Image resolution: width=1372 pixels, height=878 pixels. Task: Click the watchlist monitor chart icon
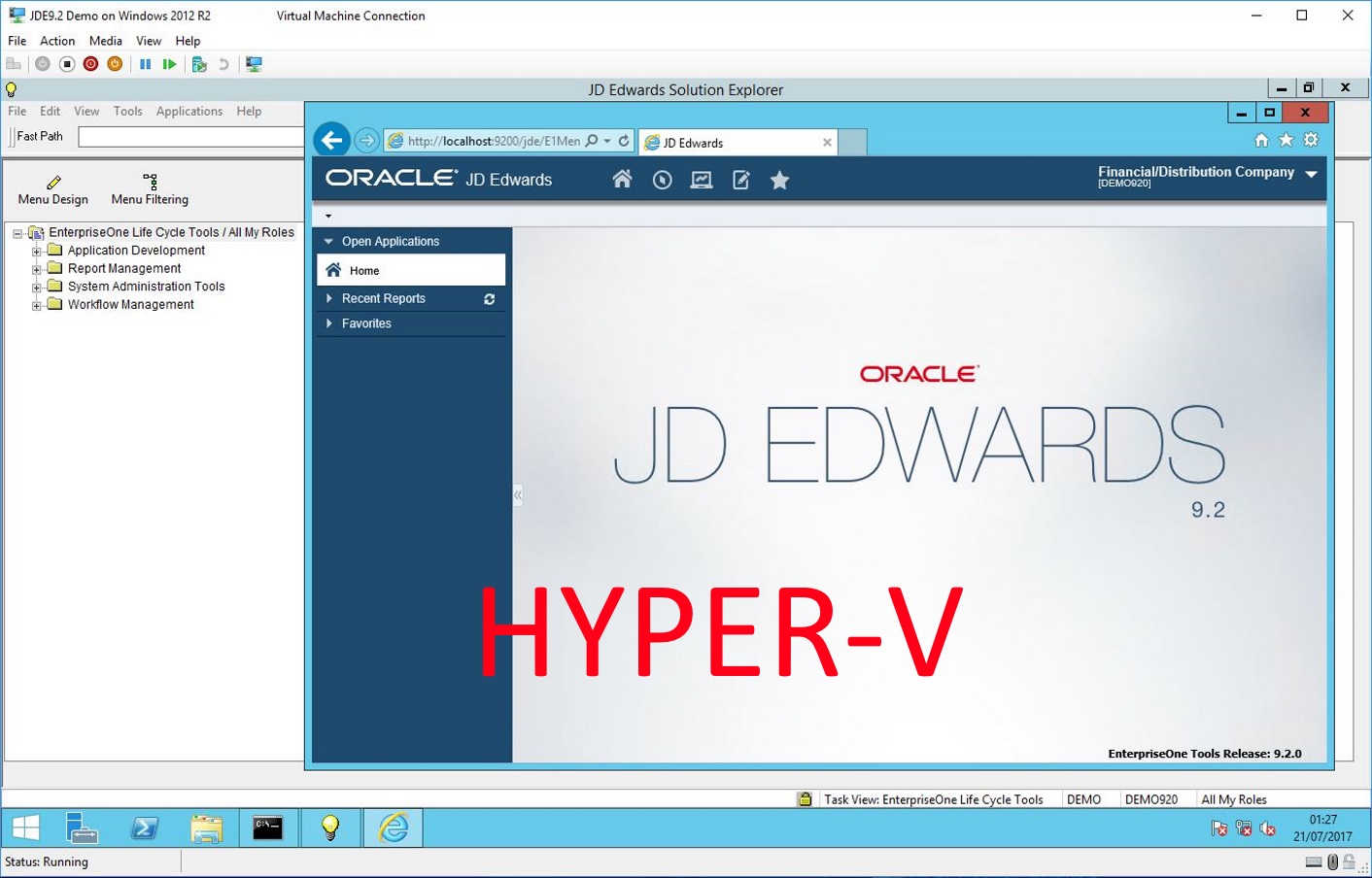coord(701,180)
